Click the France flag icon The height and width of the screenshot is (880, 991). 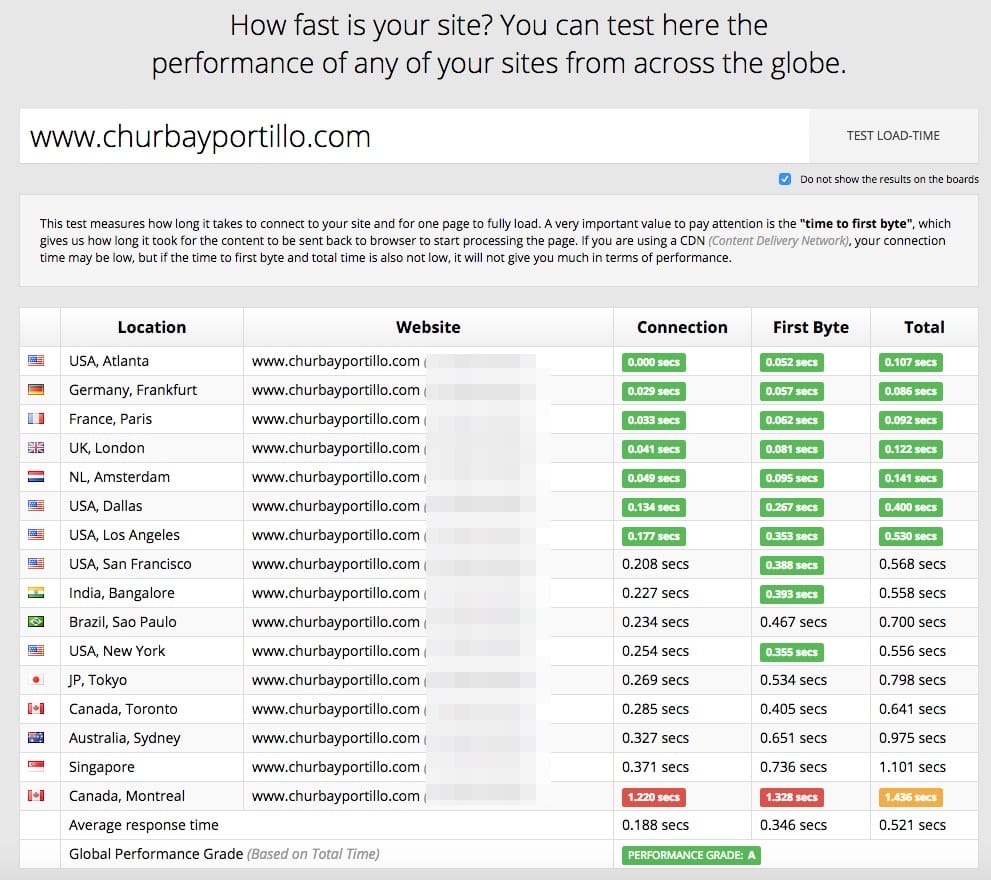tap(36, 419)
